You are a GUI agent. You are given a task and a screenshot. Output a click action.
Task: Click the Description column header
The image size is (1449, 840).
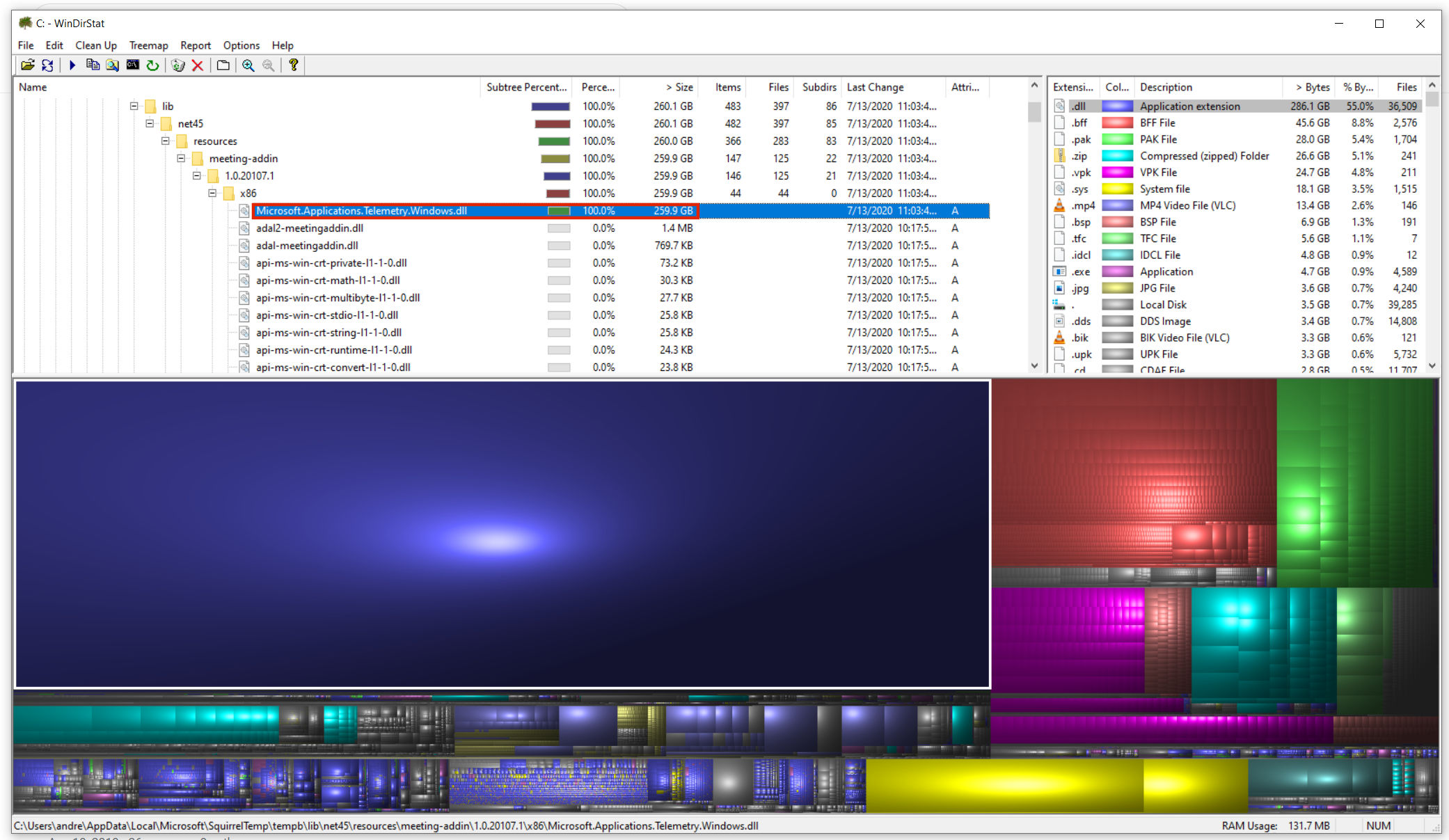[1166, 87]
